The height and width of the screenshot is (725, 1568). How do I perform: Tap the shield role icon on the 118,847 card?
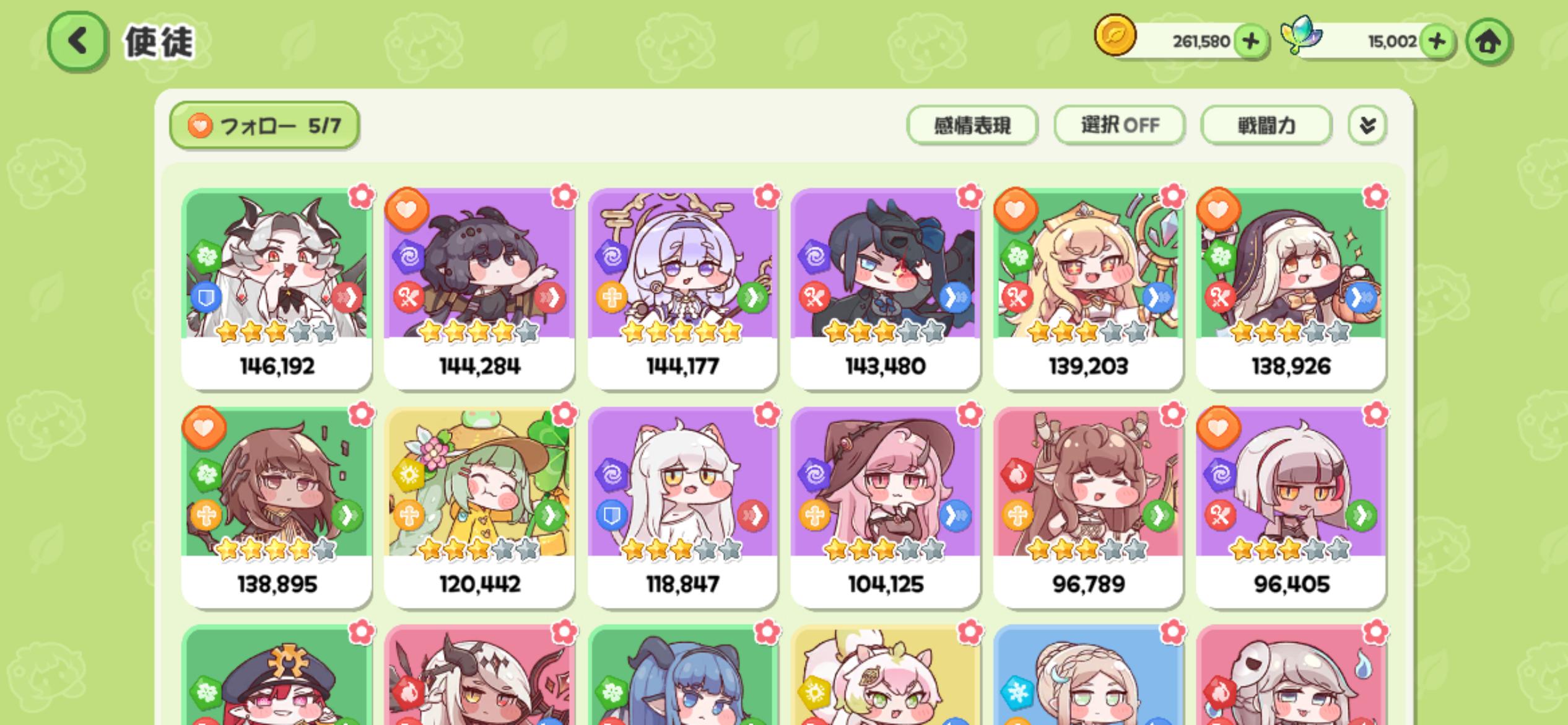(612, 516)
